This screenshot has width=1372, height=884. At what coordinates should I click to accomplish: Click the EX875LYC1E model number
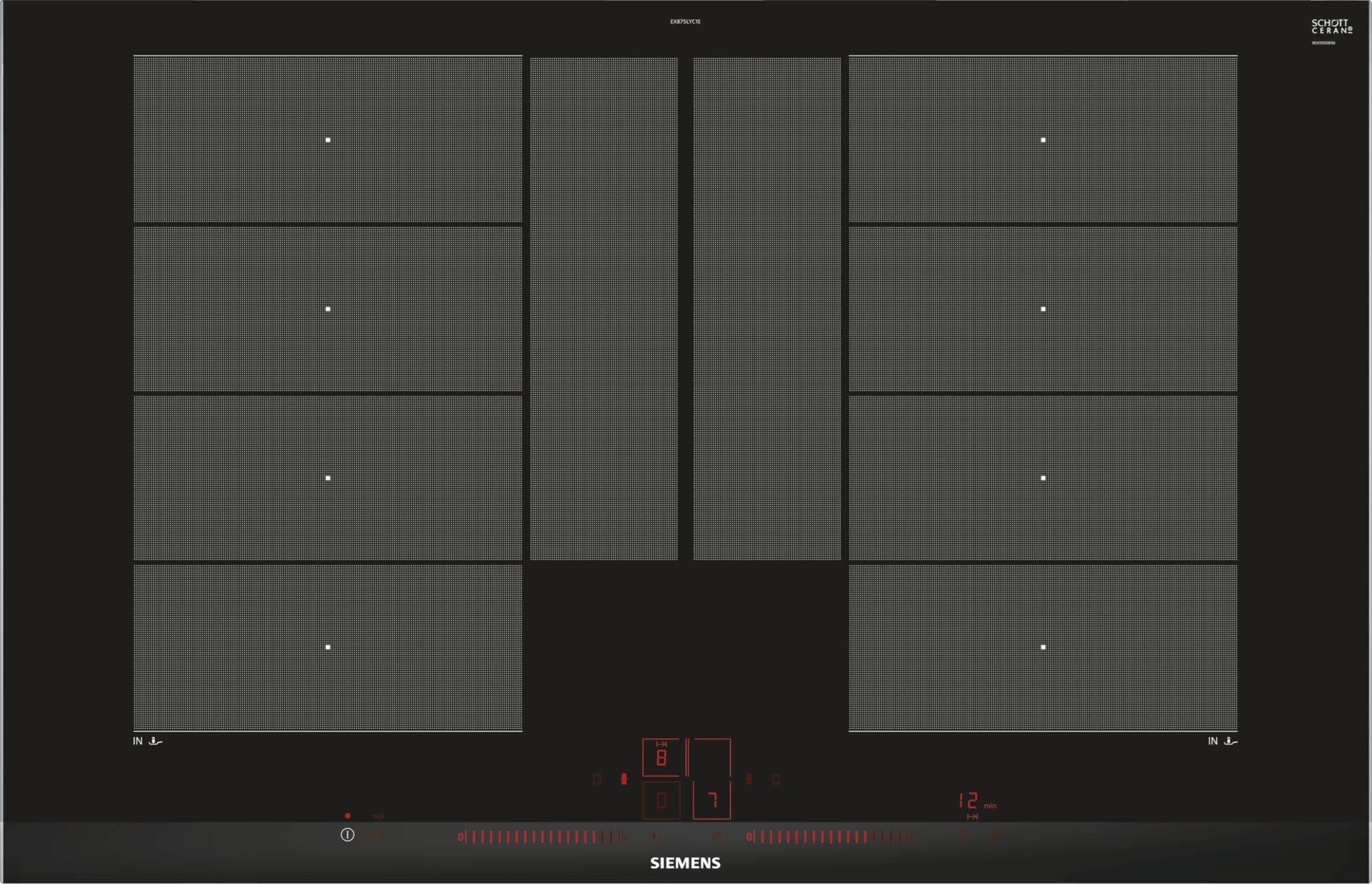coord(685,22)
